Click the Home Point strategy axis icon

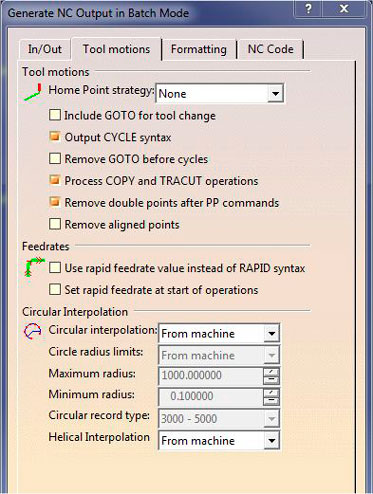[x=33, y=92]
